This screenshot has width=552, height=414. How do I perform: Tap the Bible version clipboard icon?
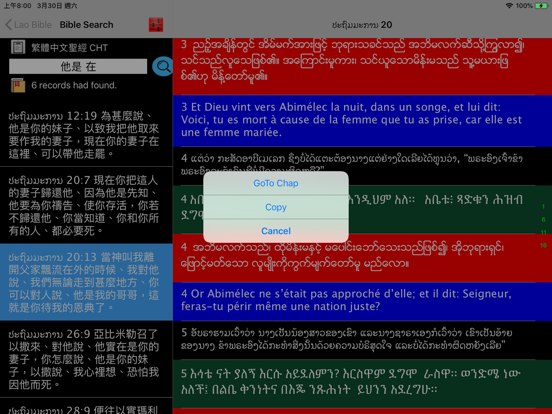[18, 47]
